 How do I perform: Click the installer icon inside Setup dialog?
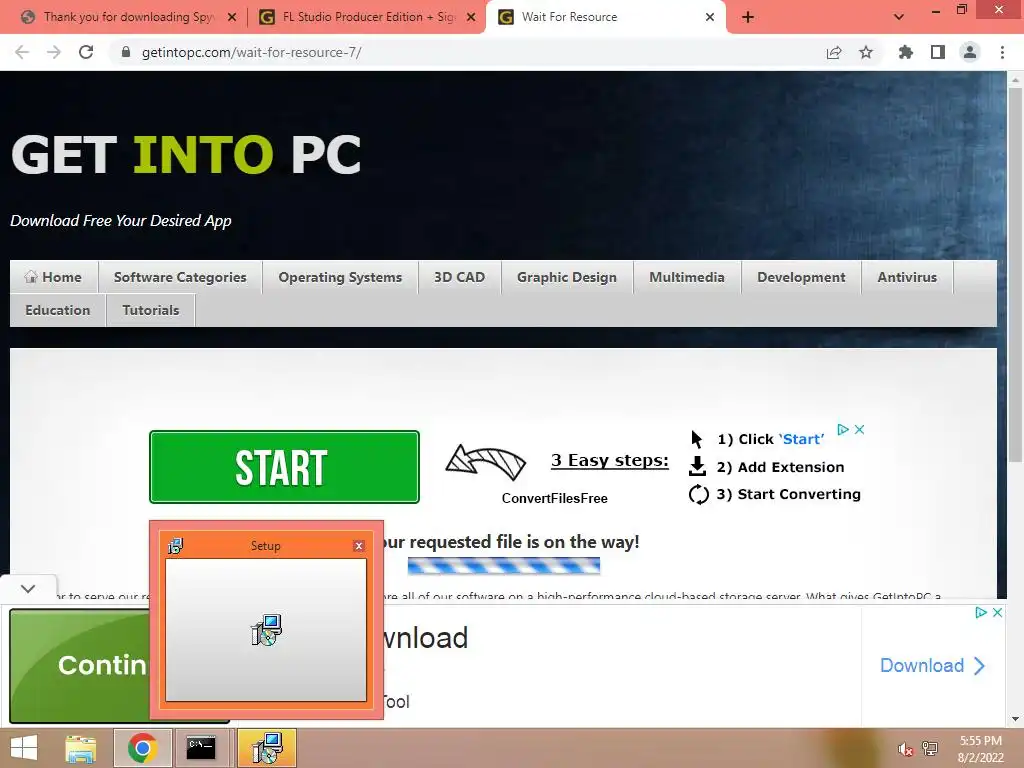click(266, 630)
